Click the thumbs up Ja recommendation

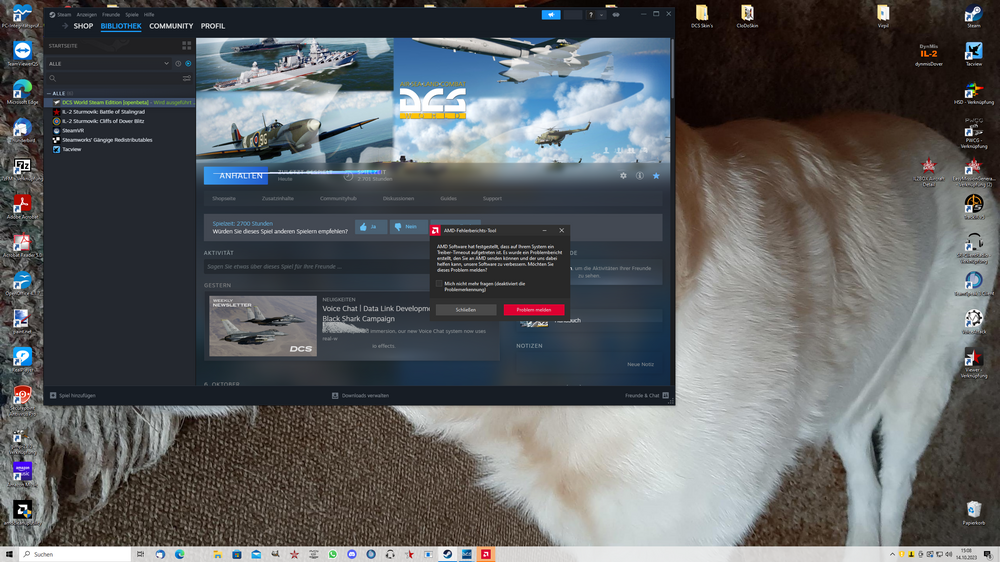coord(371,226)
